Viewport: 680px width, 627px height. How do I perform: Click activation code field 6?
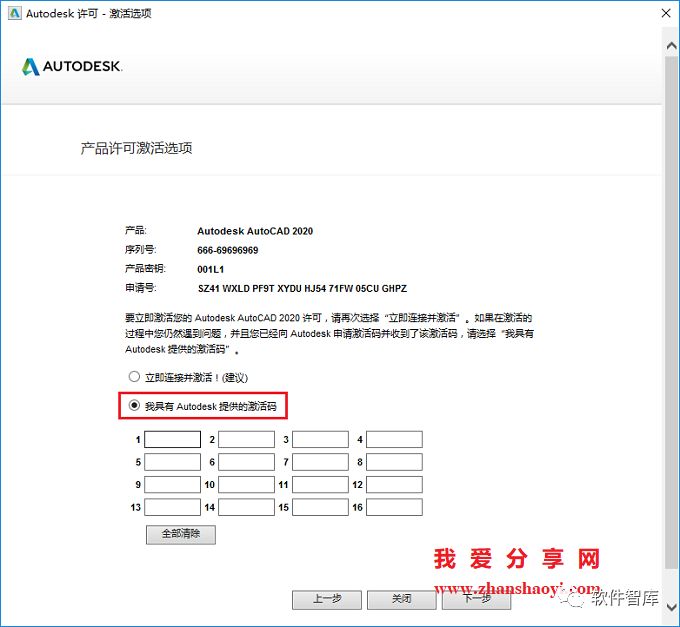[x=246, y=462]
